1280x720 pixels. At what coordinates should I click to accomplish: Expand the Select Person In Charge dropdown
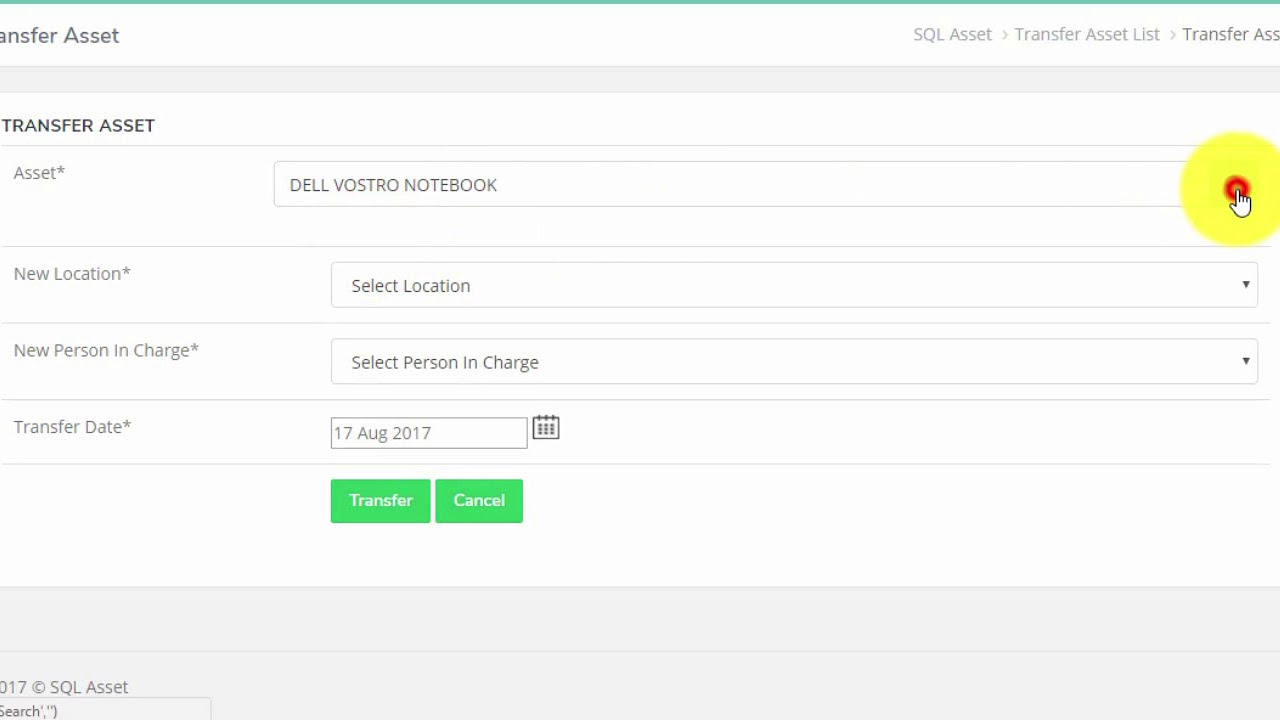click(x=794, y=362)
